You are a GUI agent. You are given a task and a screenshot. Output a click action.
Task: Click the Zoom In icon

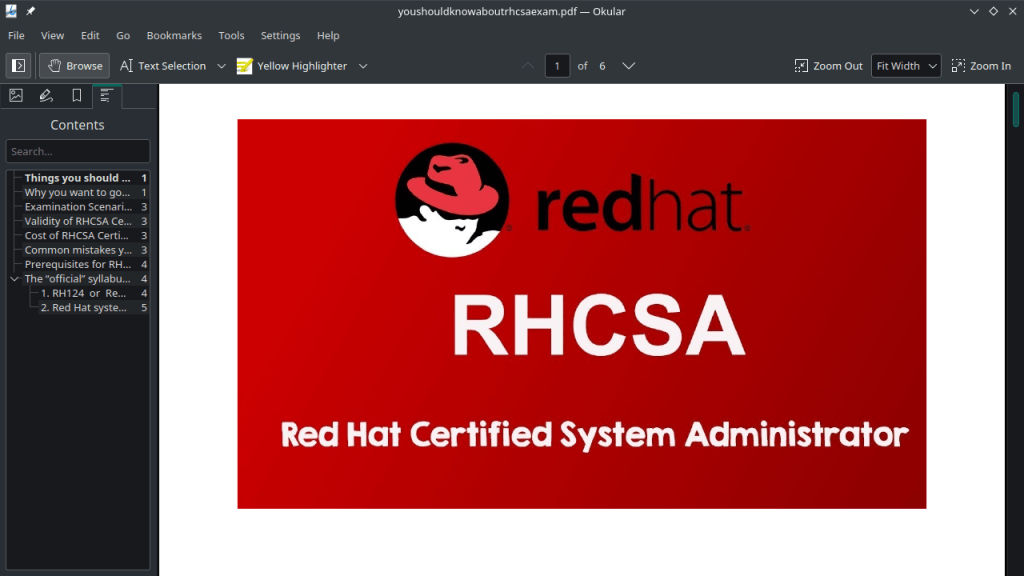pyautogui.click(x=958, y=66)
